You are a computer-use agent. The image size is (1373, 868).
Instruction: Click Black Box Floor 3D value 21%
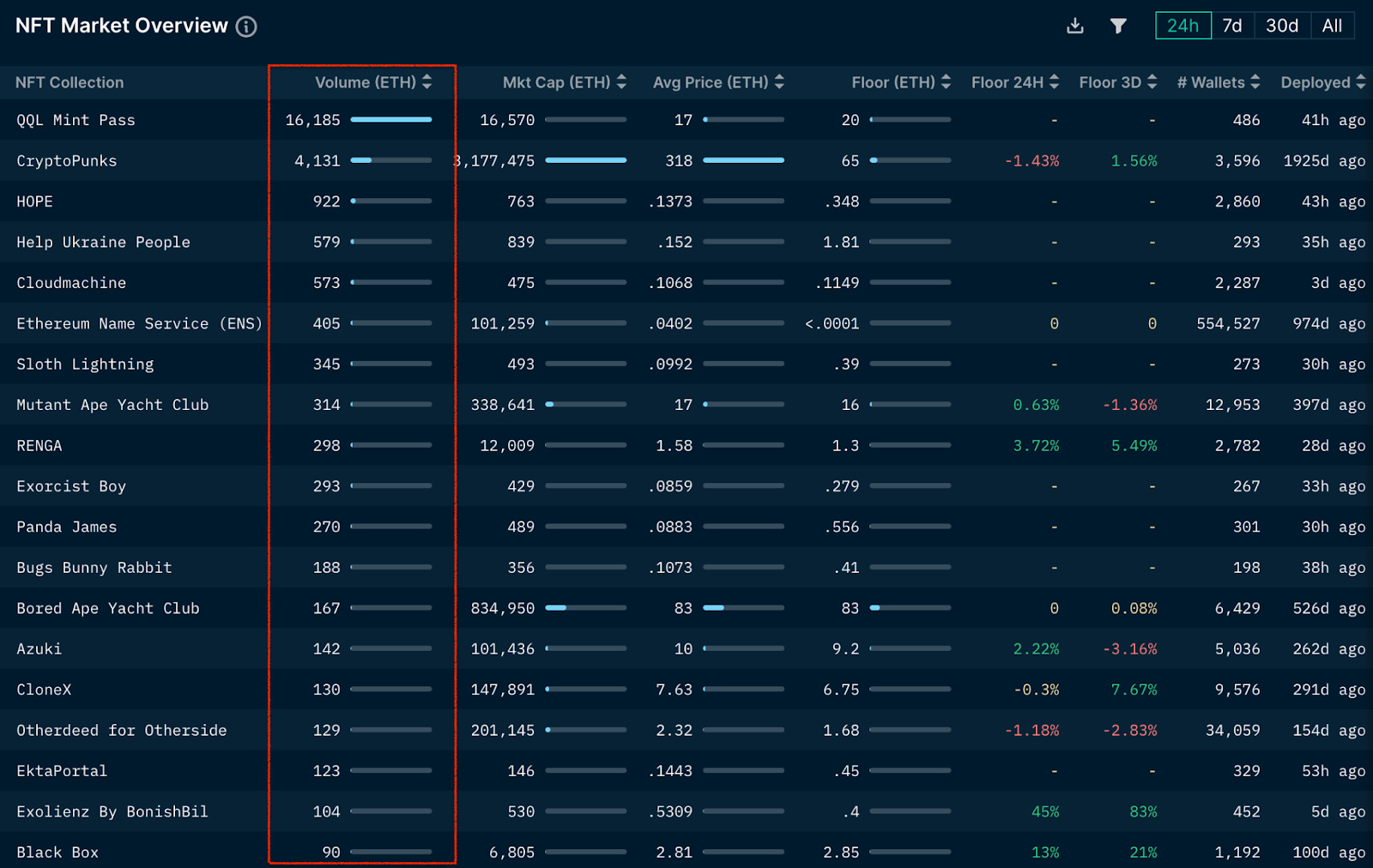1143,853
